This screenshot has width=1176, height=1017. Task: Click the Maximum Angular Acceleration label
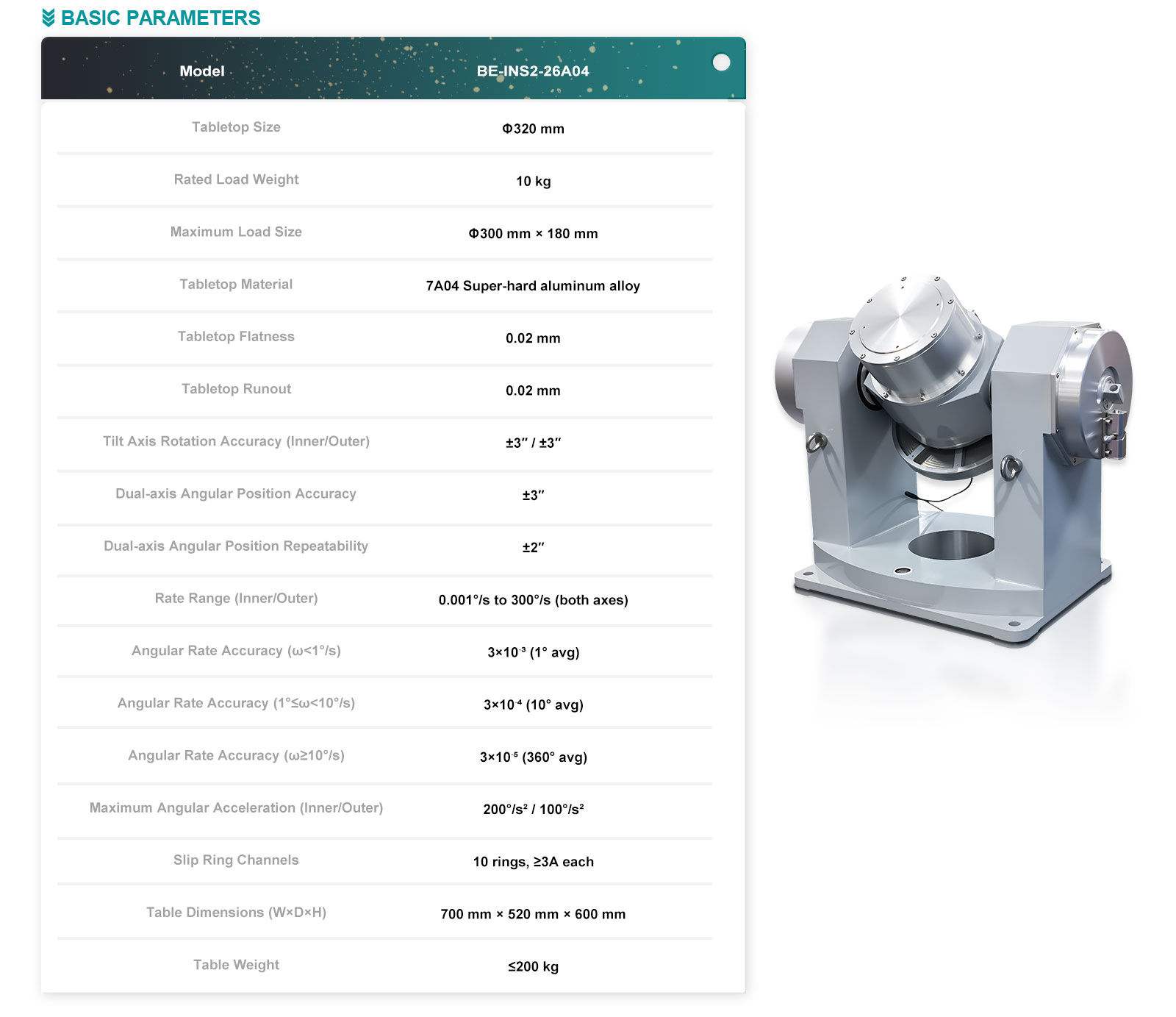point(236,807)
